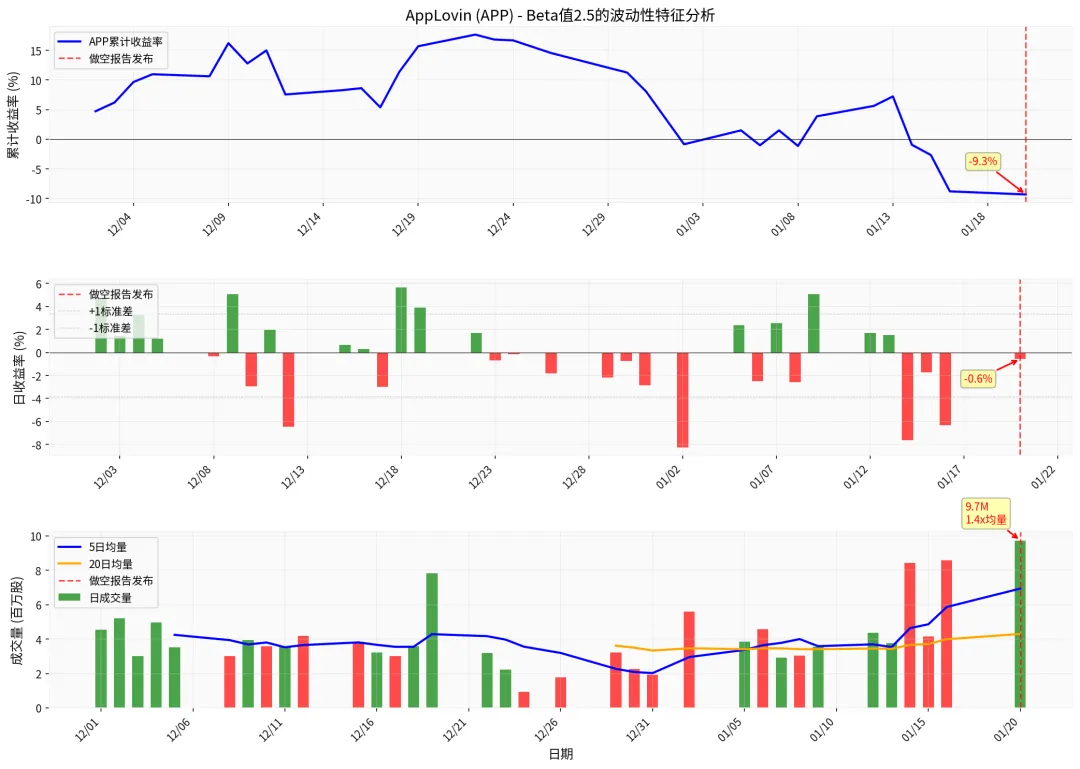Click the 成交量 (百万股) axis label
1080x769 pixels.
17,621
